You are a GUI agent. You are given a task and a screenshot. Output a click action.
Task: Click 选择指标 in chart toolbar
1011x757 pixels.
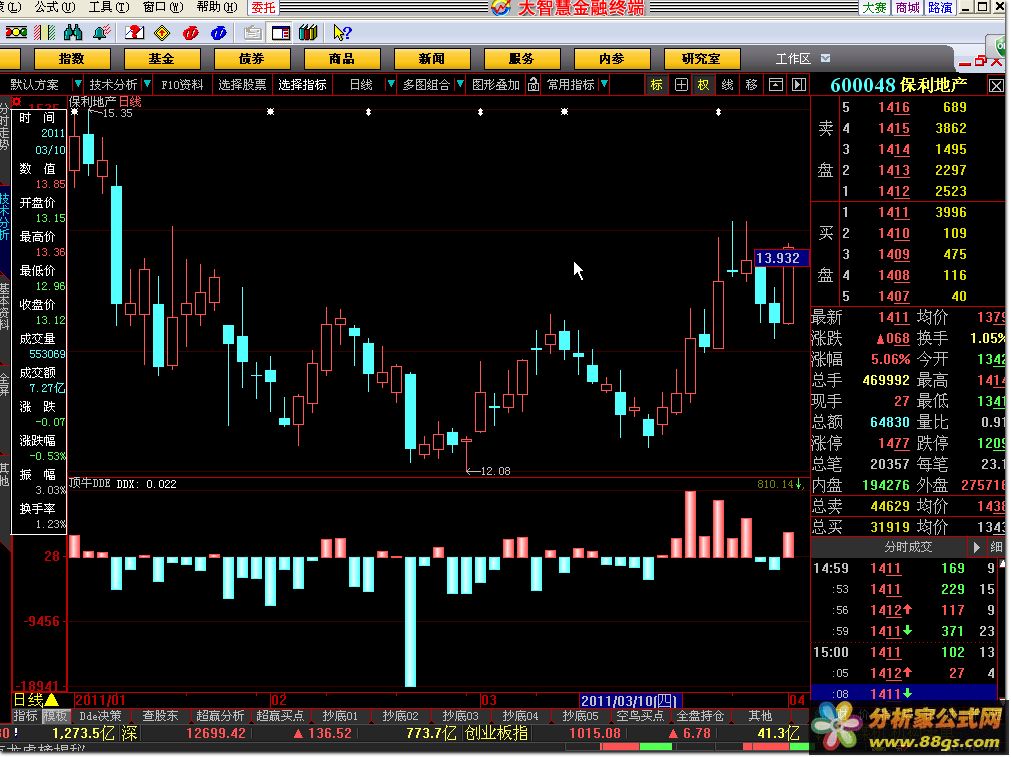coord(302,84)
